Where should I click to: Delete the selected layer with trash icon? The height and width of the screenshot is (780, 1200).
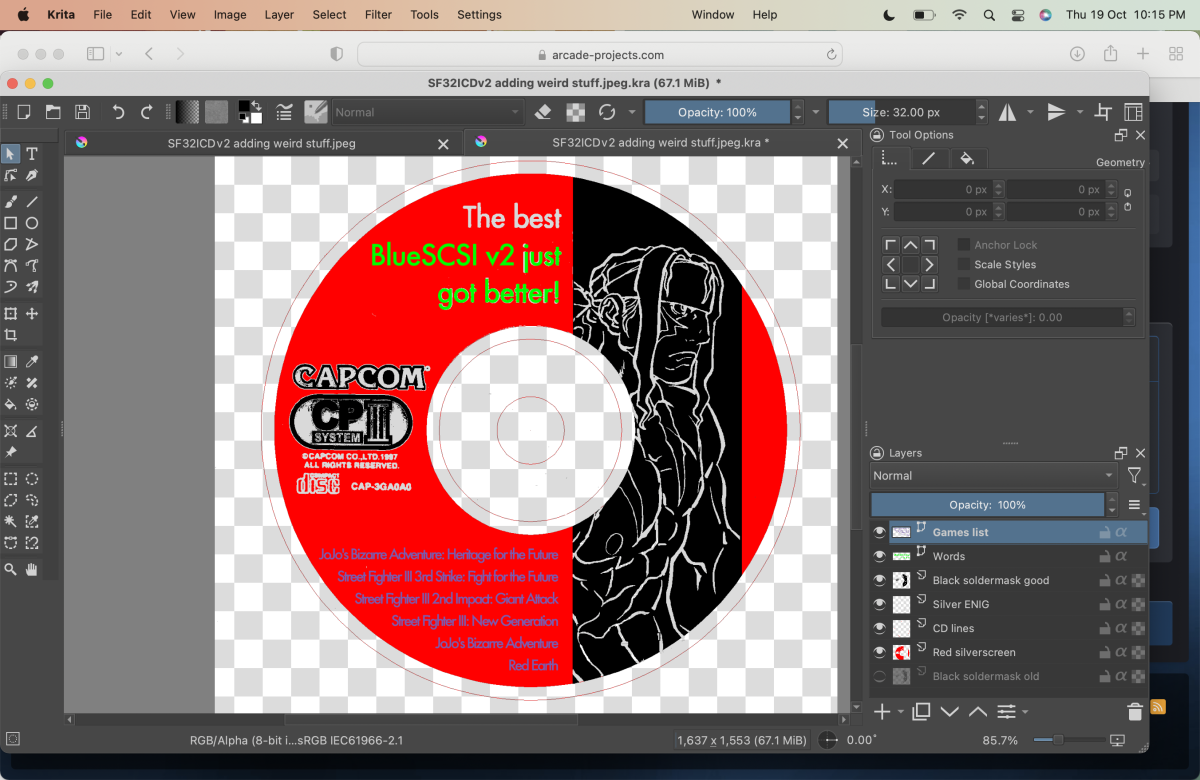[1135, 712]
